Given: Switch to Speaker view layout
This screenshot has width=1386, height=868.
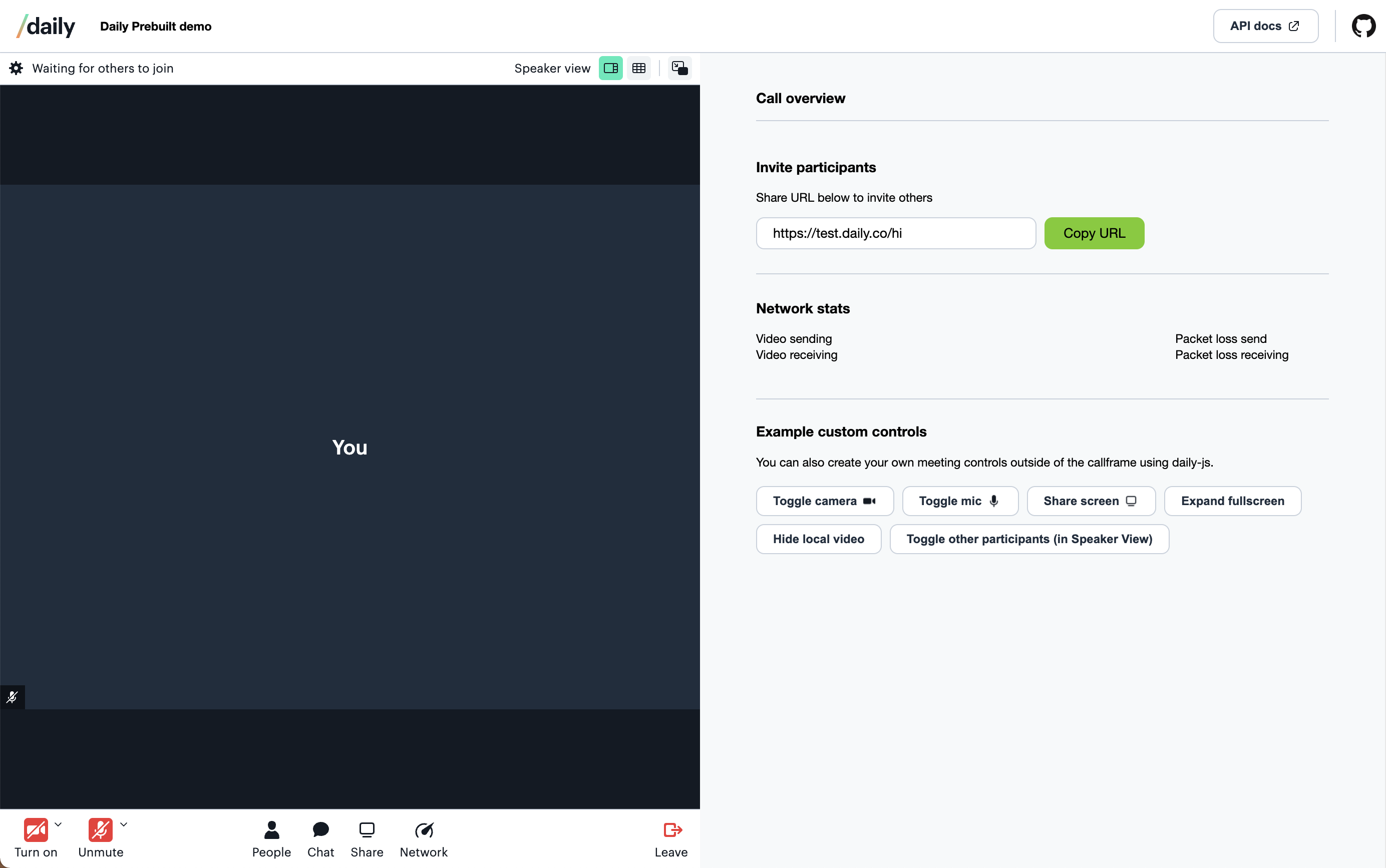Looking at the screenshot, I should pyautogui.click(x=611, y=68).
